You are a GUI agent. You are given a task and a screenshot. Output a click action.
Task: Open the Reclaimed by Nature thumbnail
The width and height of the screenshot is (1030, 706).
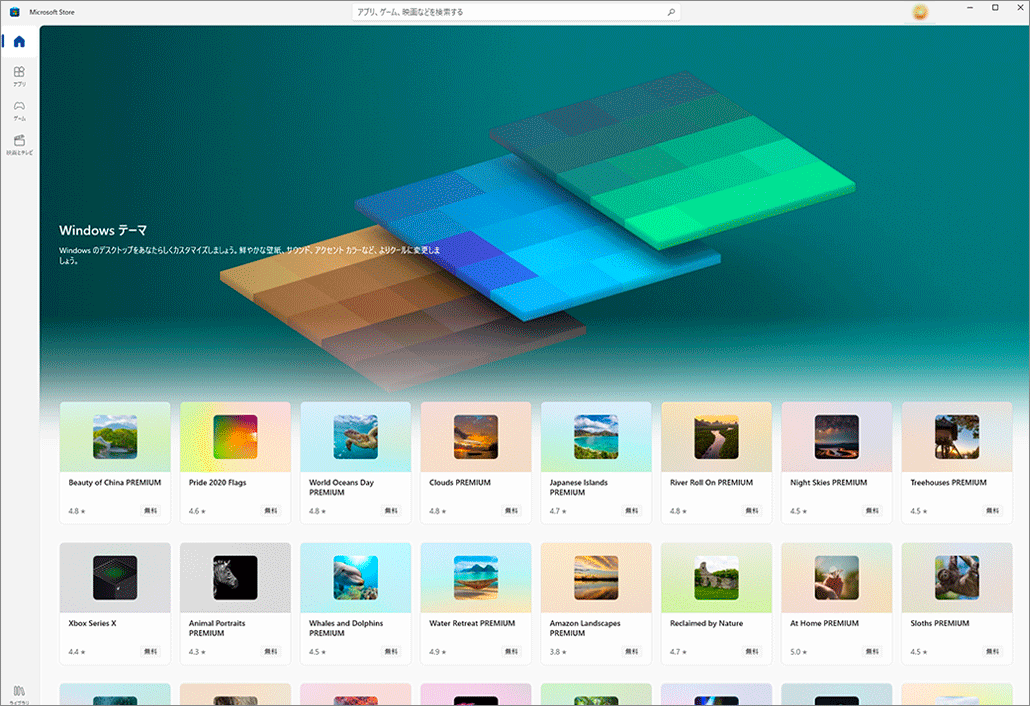716,578
